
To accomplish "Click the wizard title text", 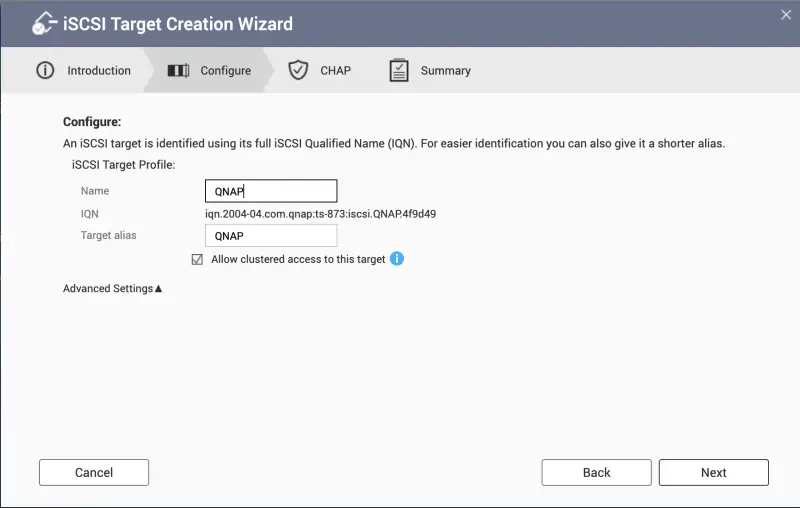I will pos(178,24).
